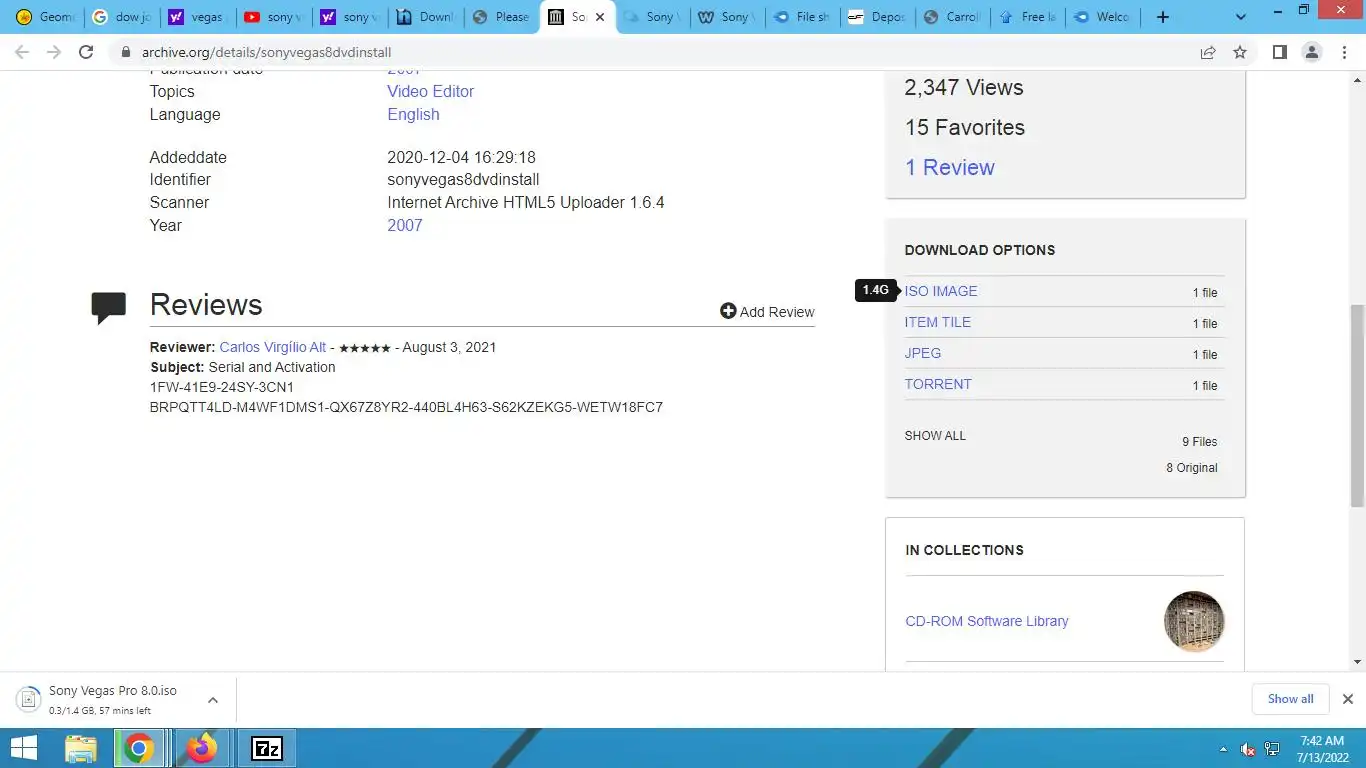Viewport: 1366px width, 768px height.
Task: Click the CD-ROM Software Library thumbnail
Action: coord(1194,621)
